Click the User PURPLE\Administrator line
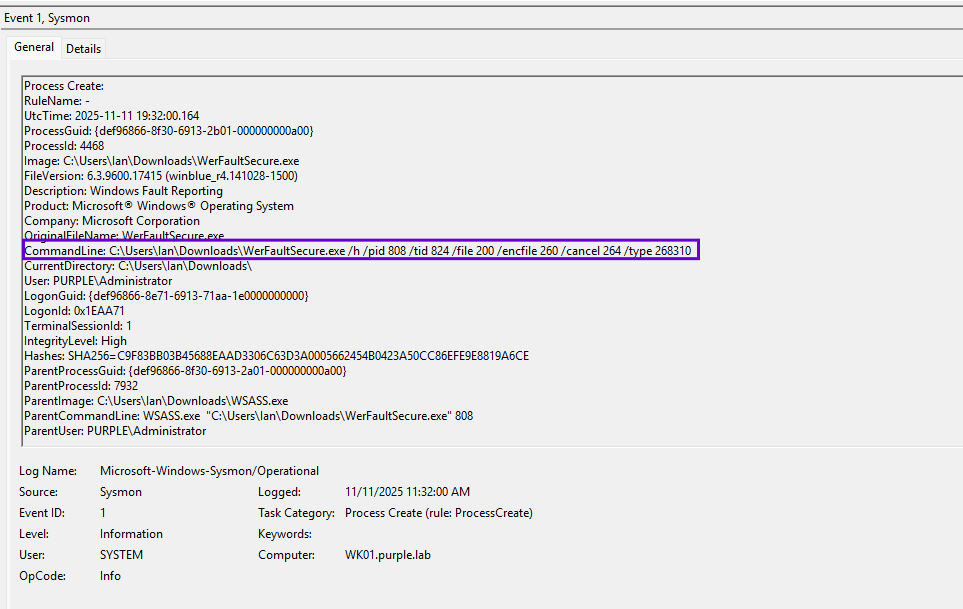Viewport: 963px width, 609px height. pos(98,281)
